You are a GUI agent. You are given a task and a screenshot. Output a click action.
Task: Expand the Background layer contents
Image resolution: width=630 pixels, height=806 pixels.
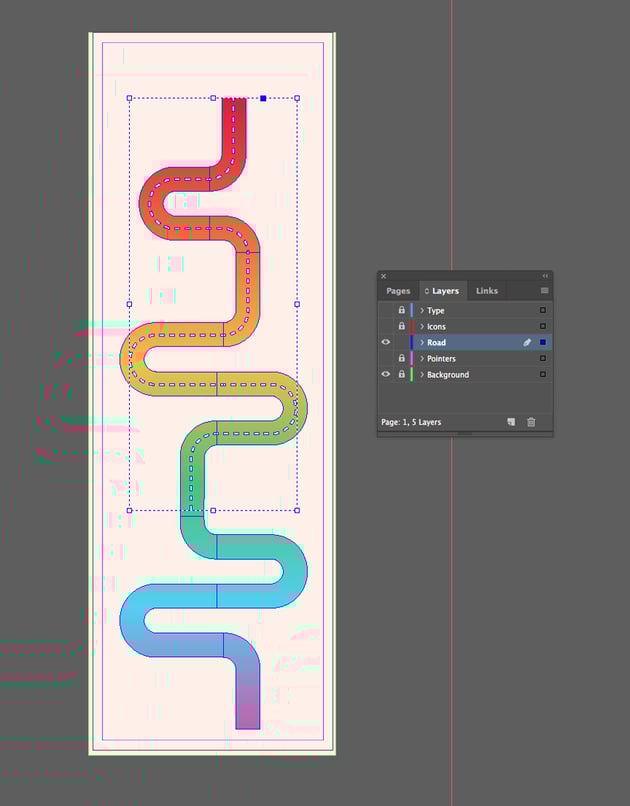click(422, 374)
